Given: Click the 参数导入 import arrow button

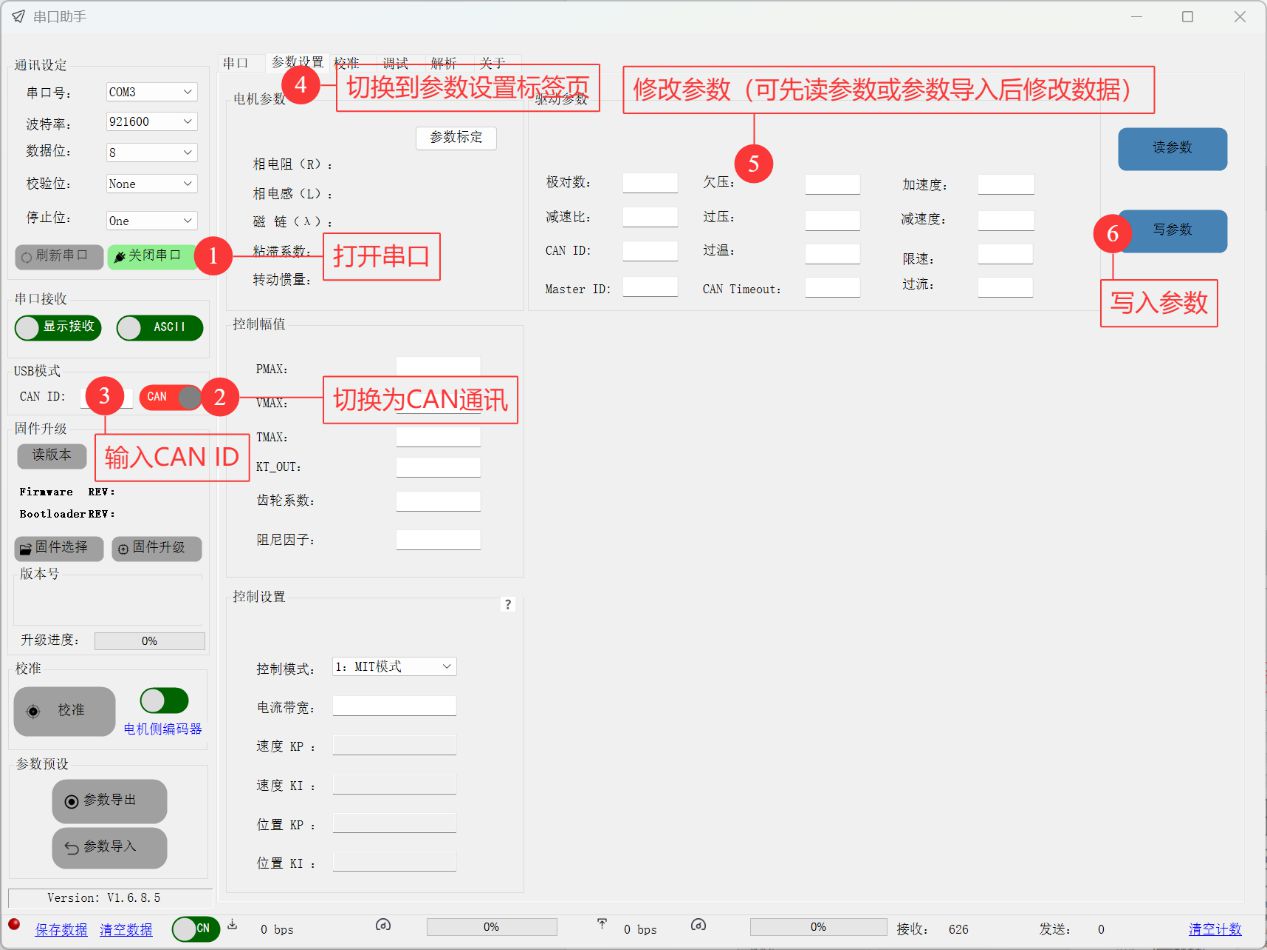Looking at the screenshot, I should click(109, 847).
